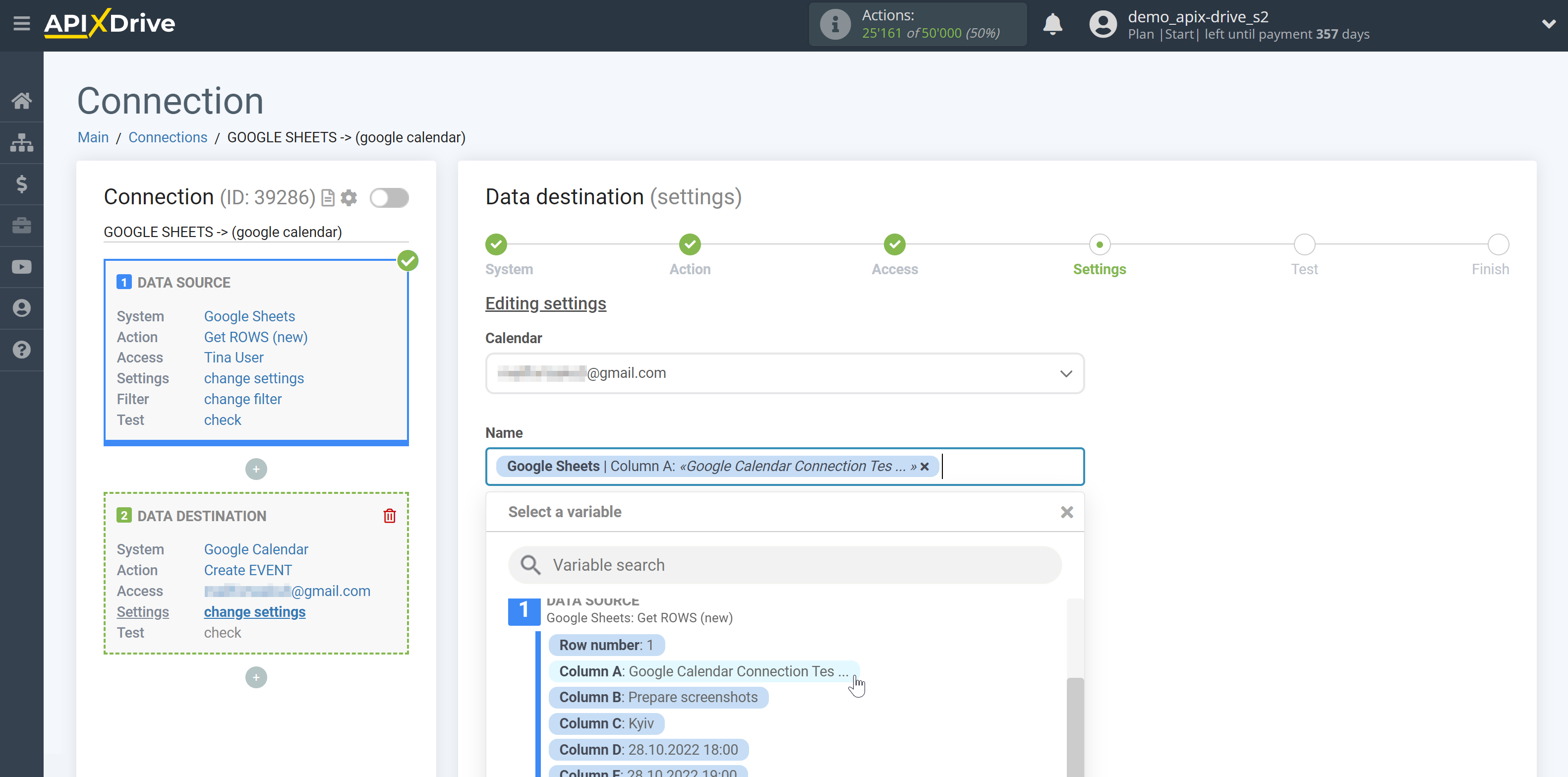
Task: Open the connection settings gear icon
Action: pos(349,198)
